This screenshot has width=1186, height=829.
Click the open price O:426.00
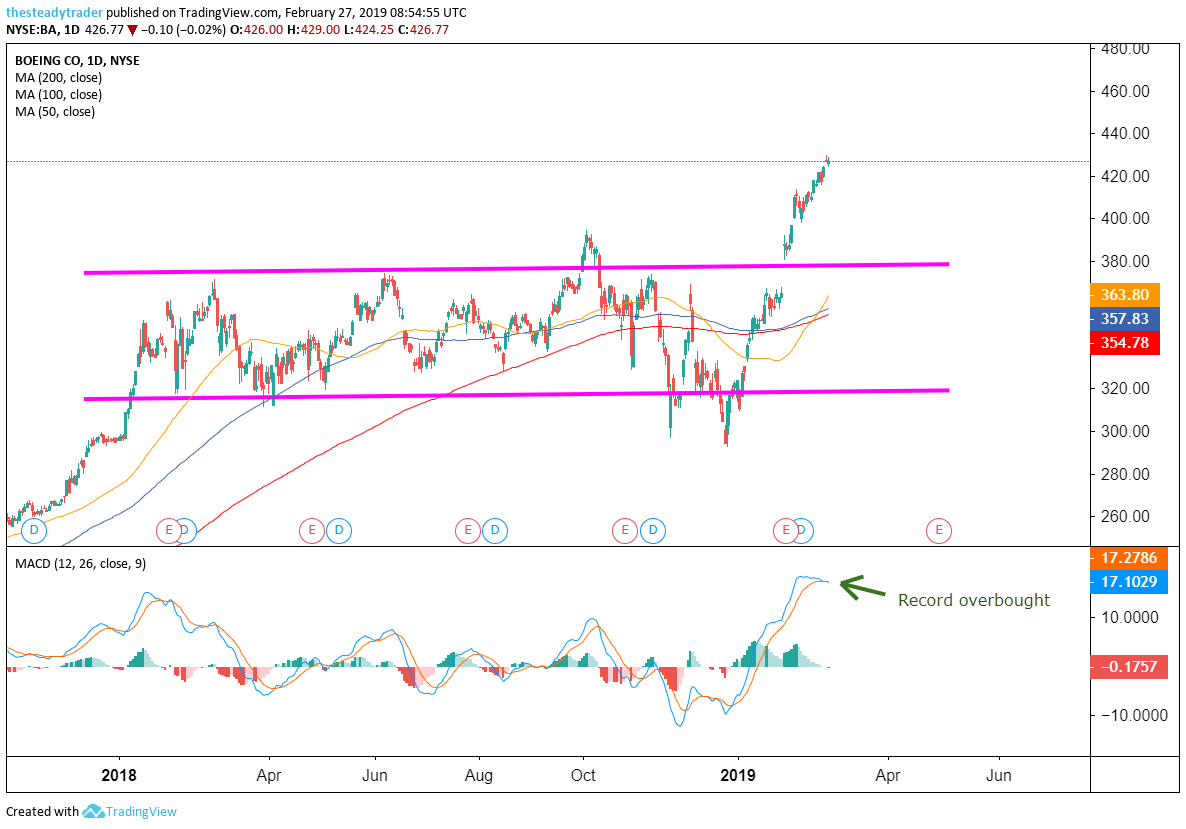256,30
